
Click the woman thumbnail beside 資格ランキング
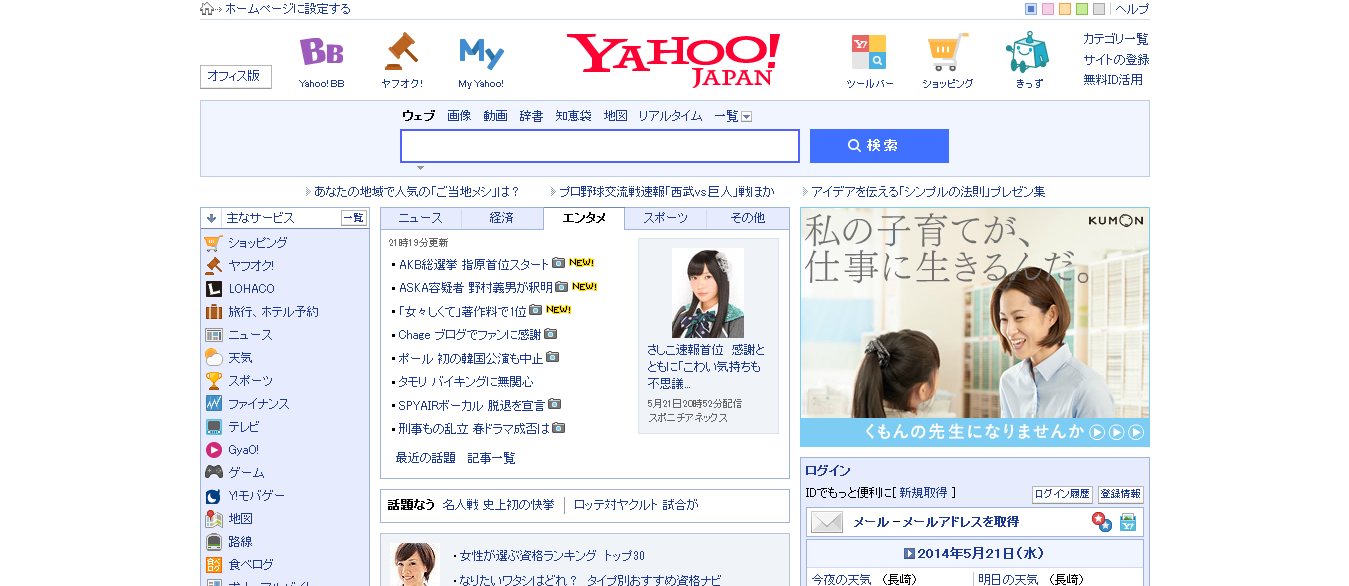[x=415, y=564]
